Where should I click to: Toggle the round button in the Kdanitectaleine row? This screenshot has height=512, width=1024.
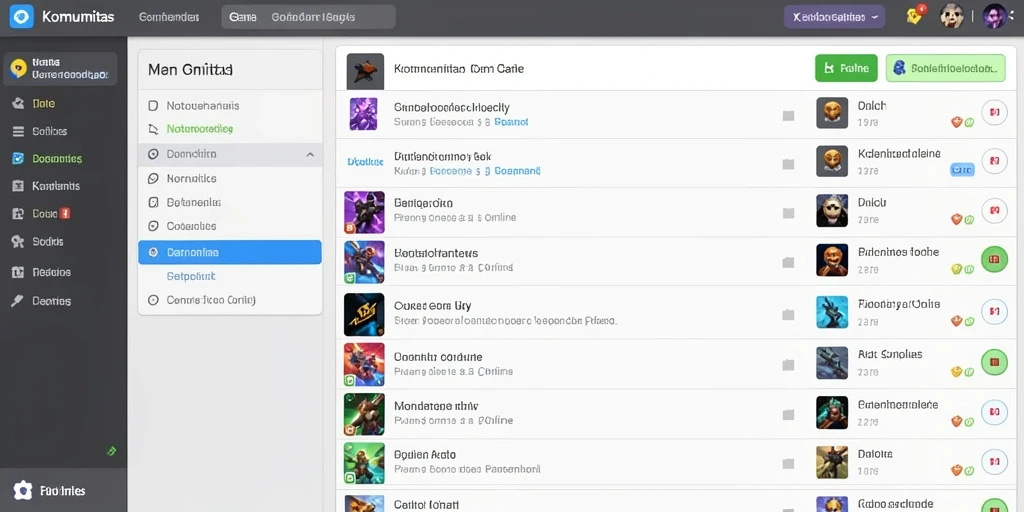point(995,160)
